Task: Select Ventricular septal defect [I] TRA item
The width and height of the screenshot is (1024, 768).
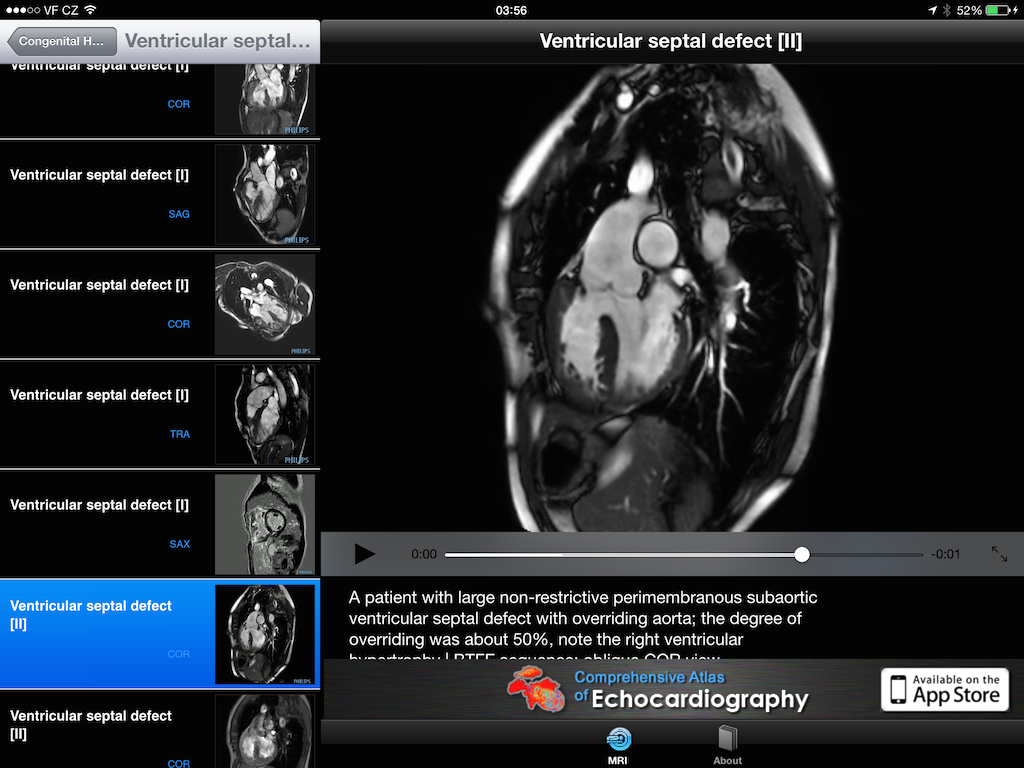Action: [160, 414]
